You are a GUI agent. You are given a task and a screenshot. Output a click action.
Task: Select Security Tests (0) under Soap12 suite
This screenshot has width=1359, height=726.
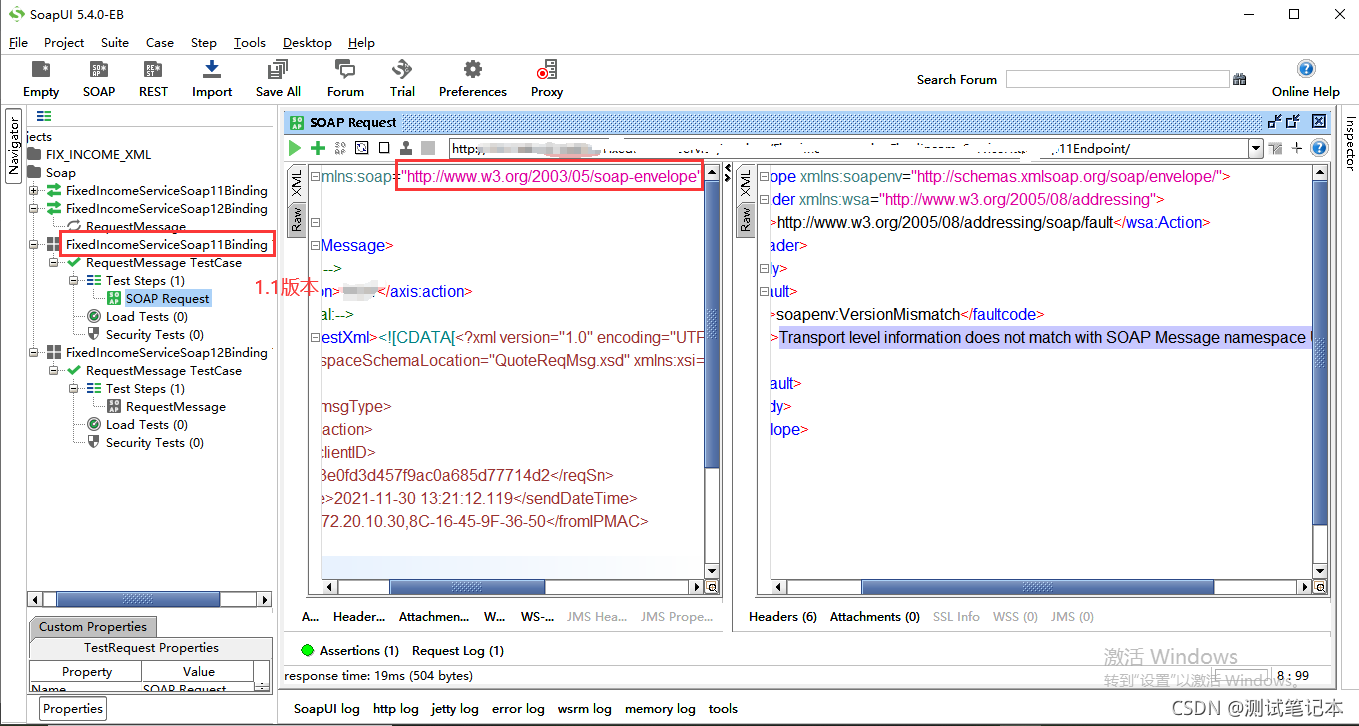[x=154, y=442]
